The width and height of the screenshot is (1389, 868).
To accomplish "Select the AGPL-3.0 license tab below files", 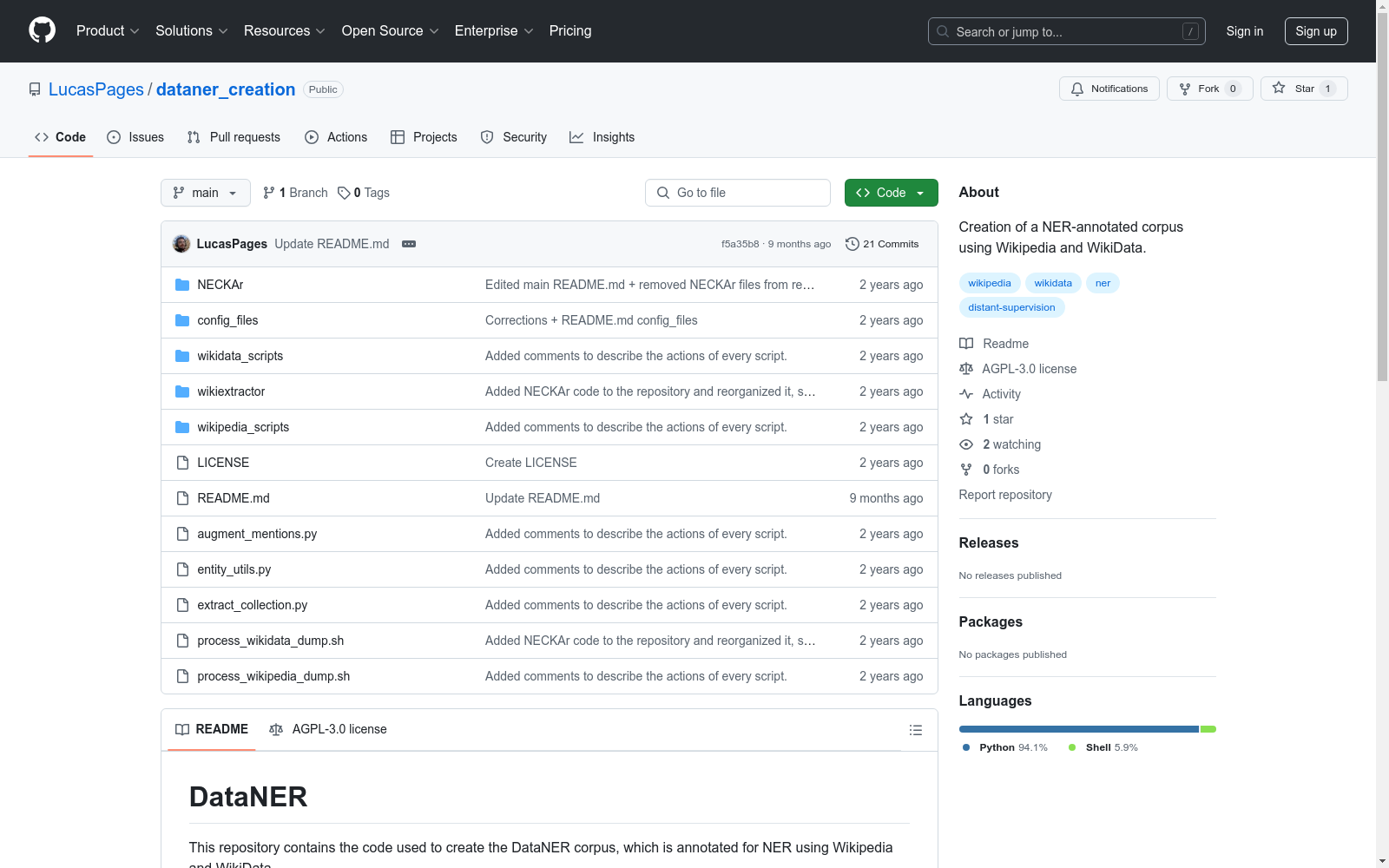I will pos(328,729).
